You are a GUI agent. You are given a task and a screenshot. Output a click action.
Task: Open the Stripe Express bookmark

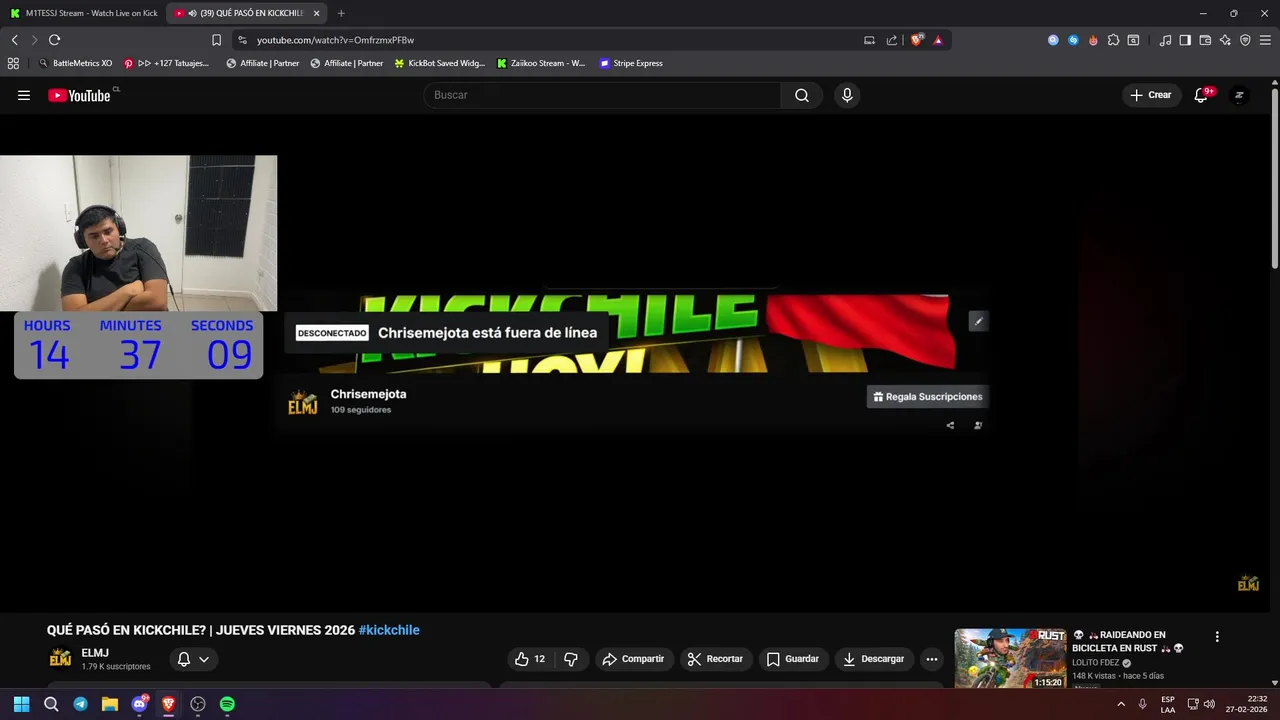pos(631,63)
